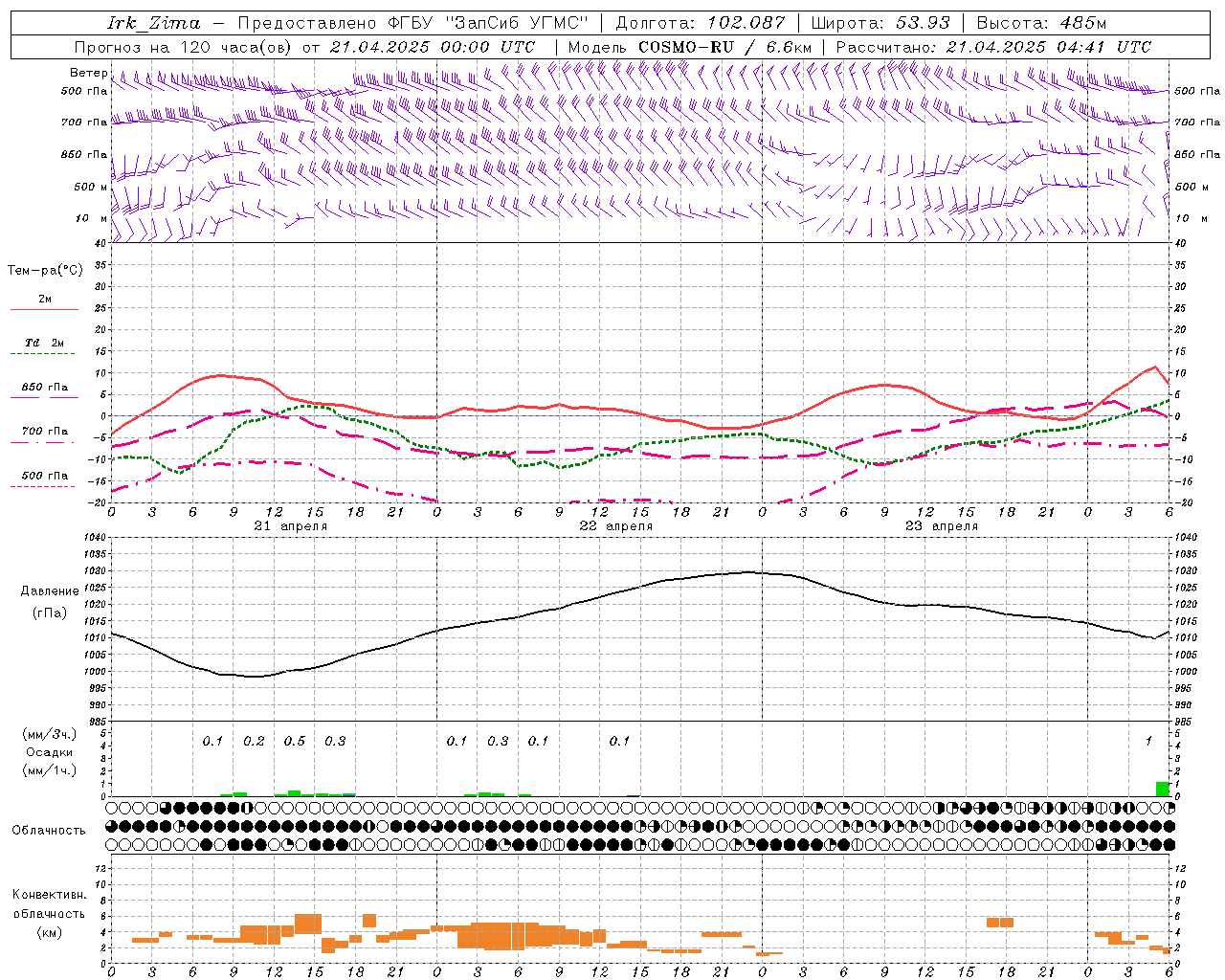
Task: Select the Давление pressure panel label
Action: point(50,591)
